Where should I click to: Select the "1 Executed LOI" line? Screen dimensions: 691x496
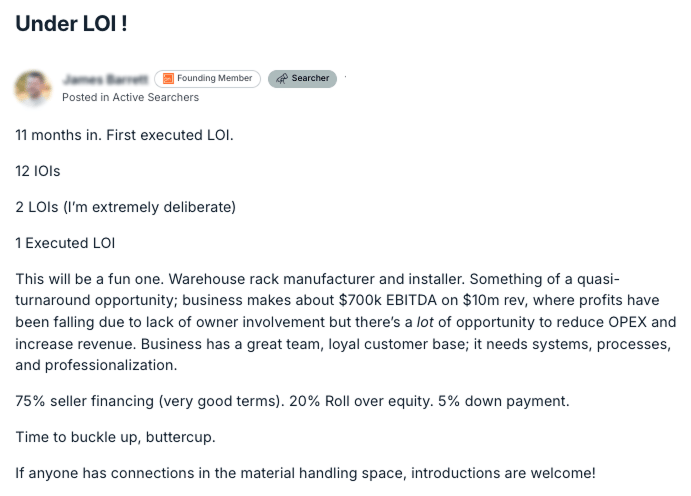click(65, 243)
